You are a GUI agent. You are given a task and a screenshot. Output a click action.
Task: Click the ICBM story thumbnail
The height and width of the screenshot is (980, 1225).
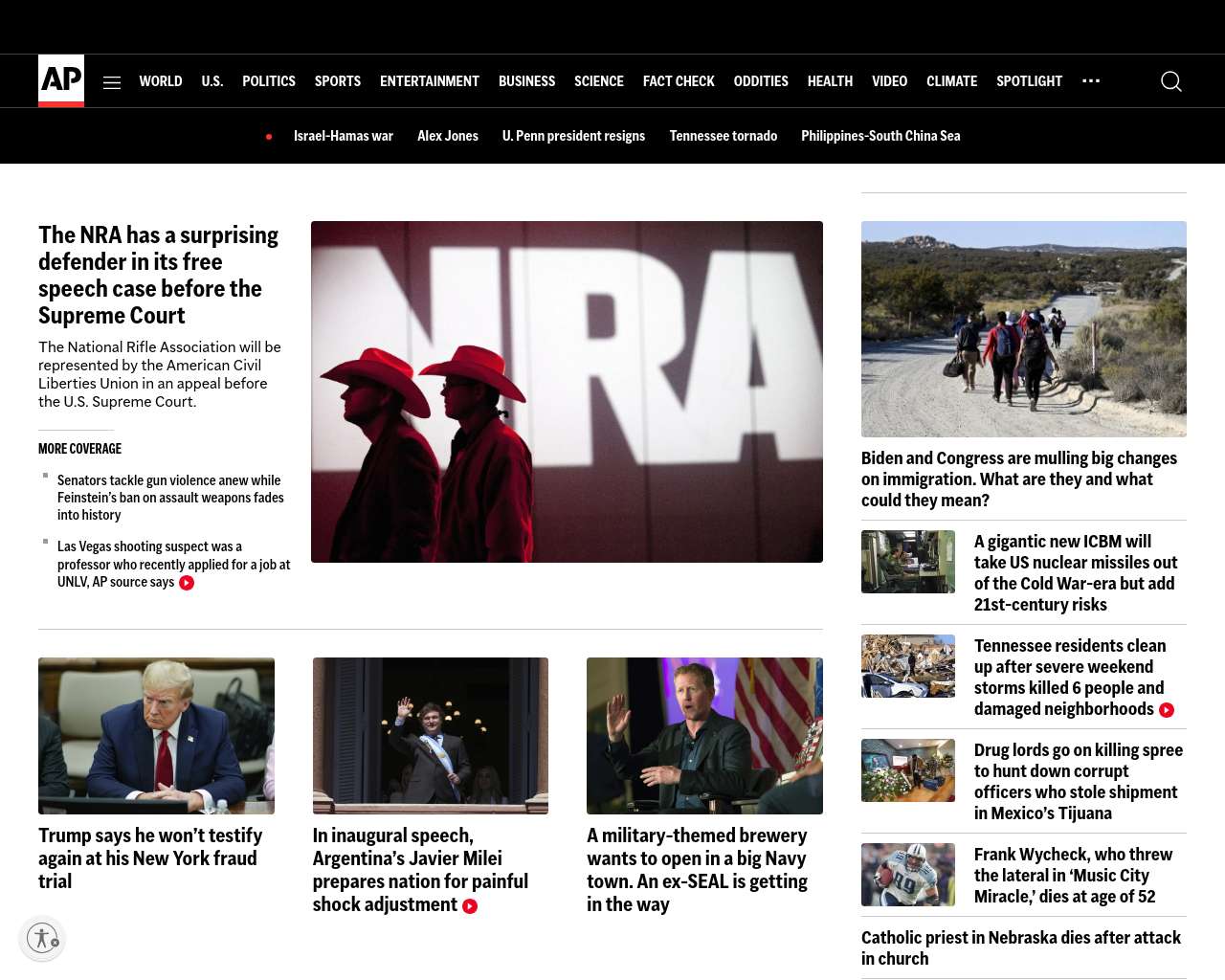[908, 562]
